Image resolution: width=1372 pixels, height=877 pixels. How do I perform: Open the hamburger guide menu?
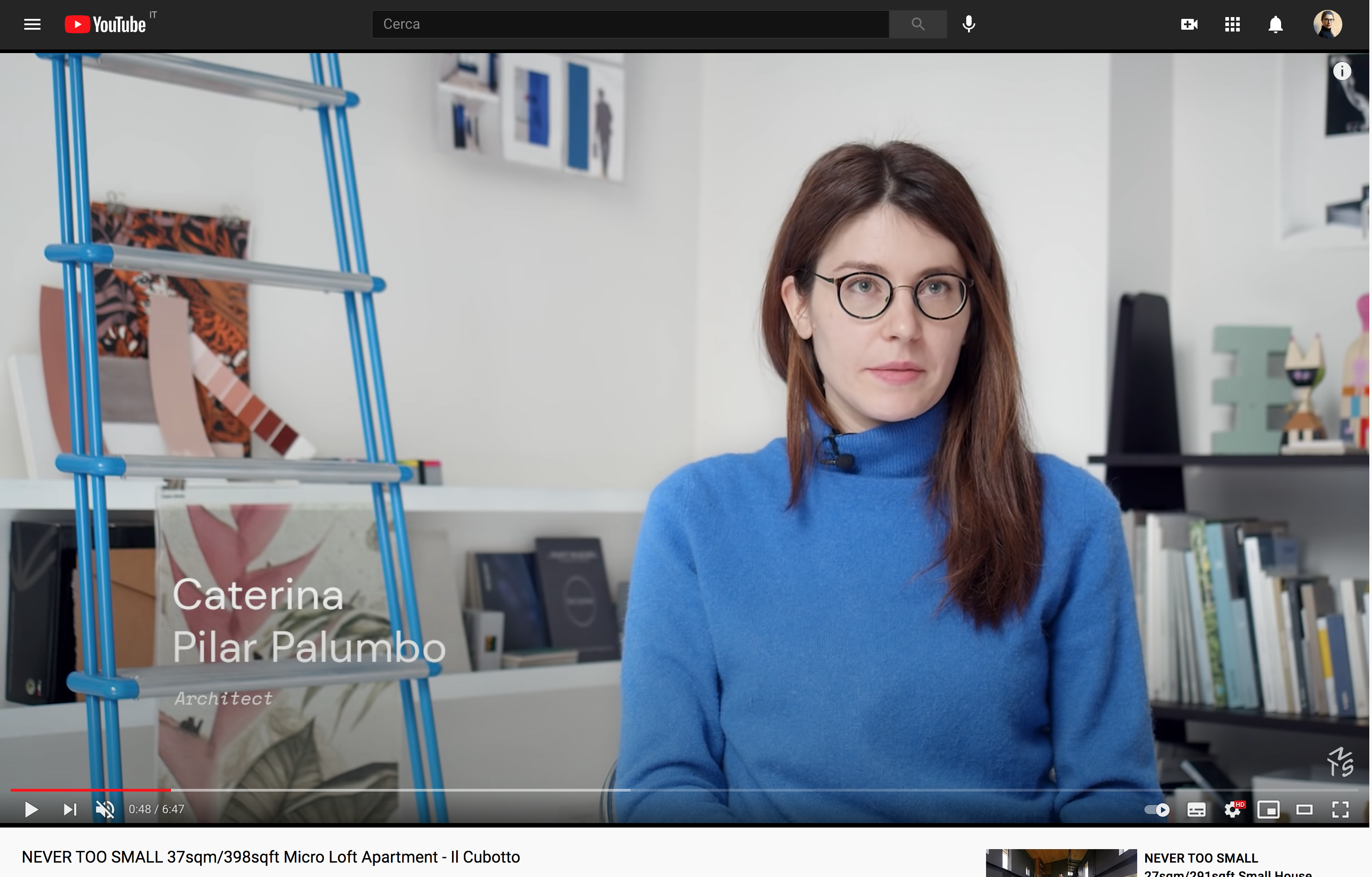pyautogui.click(x=32, y=24)
